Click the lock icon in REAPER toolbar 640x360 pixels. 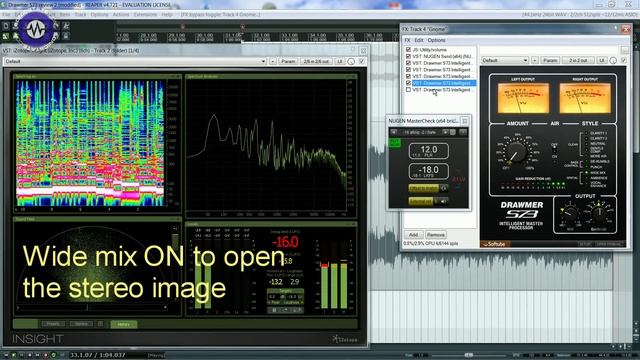click(66, 36)
